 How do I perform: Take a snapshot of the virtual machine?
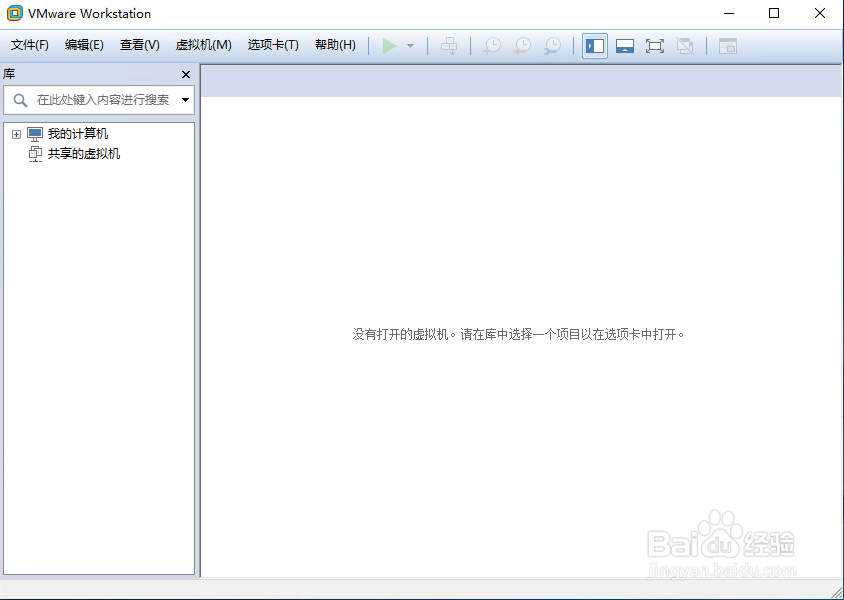coord(491,45)
